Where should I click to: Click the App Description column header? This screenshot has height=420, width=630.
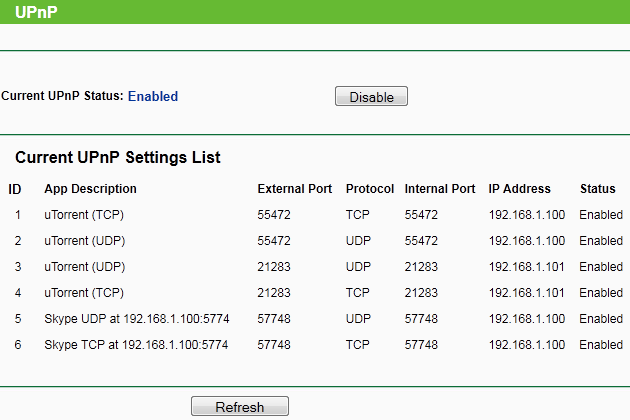pos(90,189)
